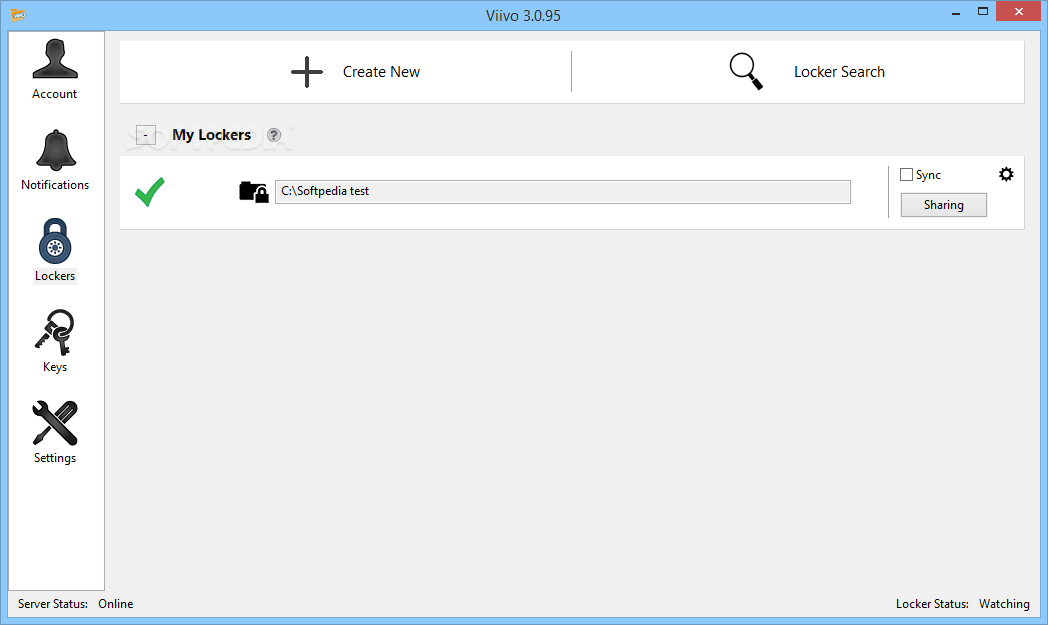Click the Sharing button

[944, 205]
